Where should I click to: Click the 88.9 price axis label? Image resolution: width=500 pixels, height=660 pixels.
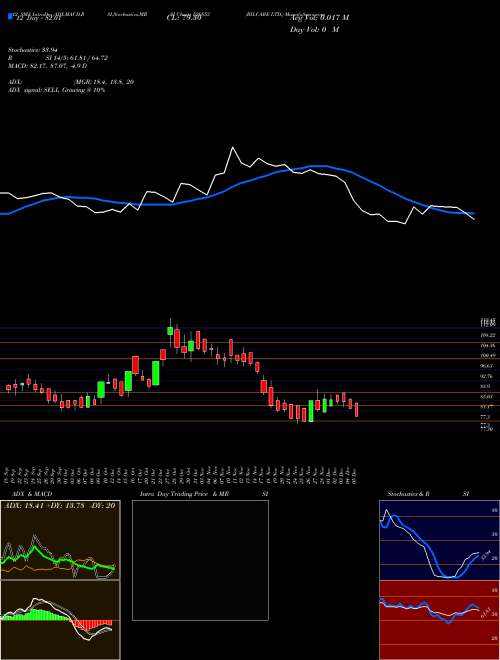[x=485, y=386]
